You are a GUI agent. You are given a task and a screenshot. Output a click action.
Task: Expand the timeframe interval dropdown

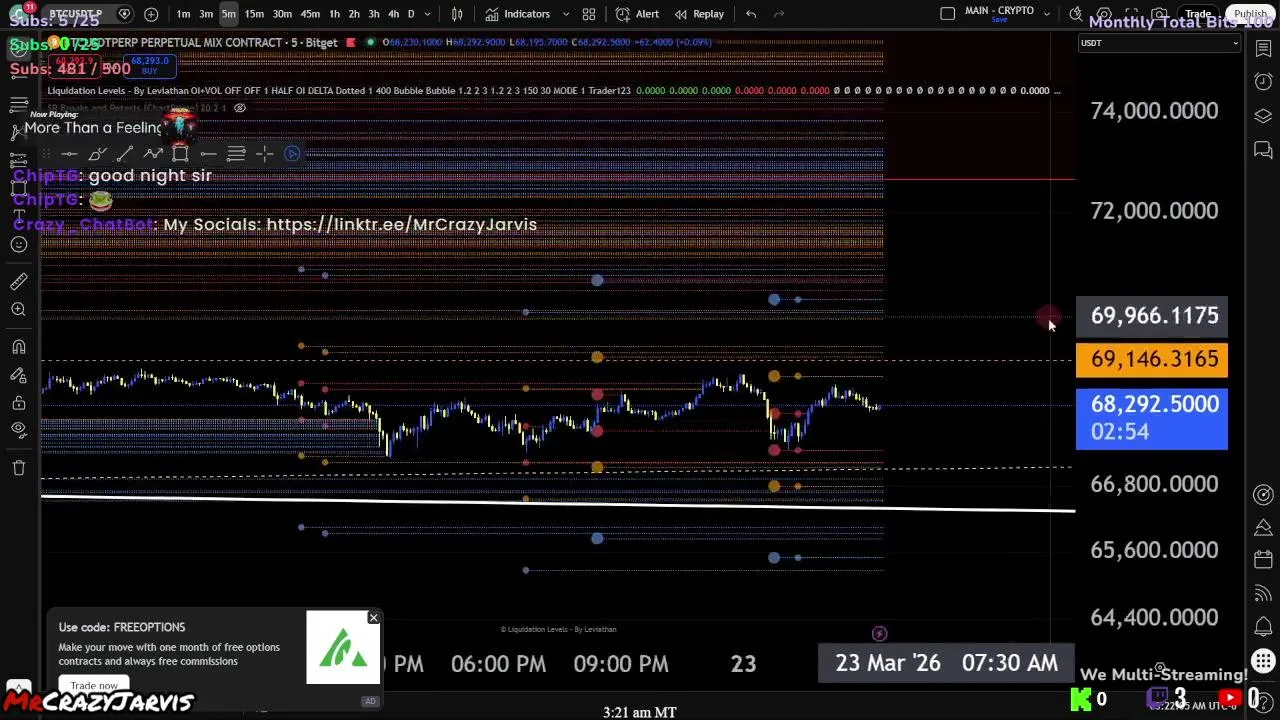pyautogui.click(x=428, y=14)
